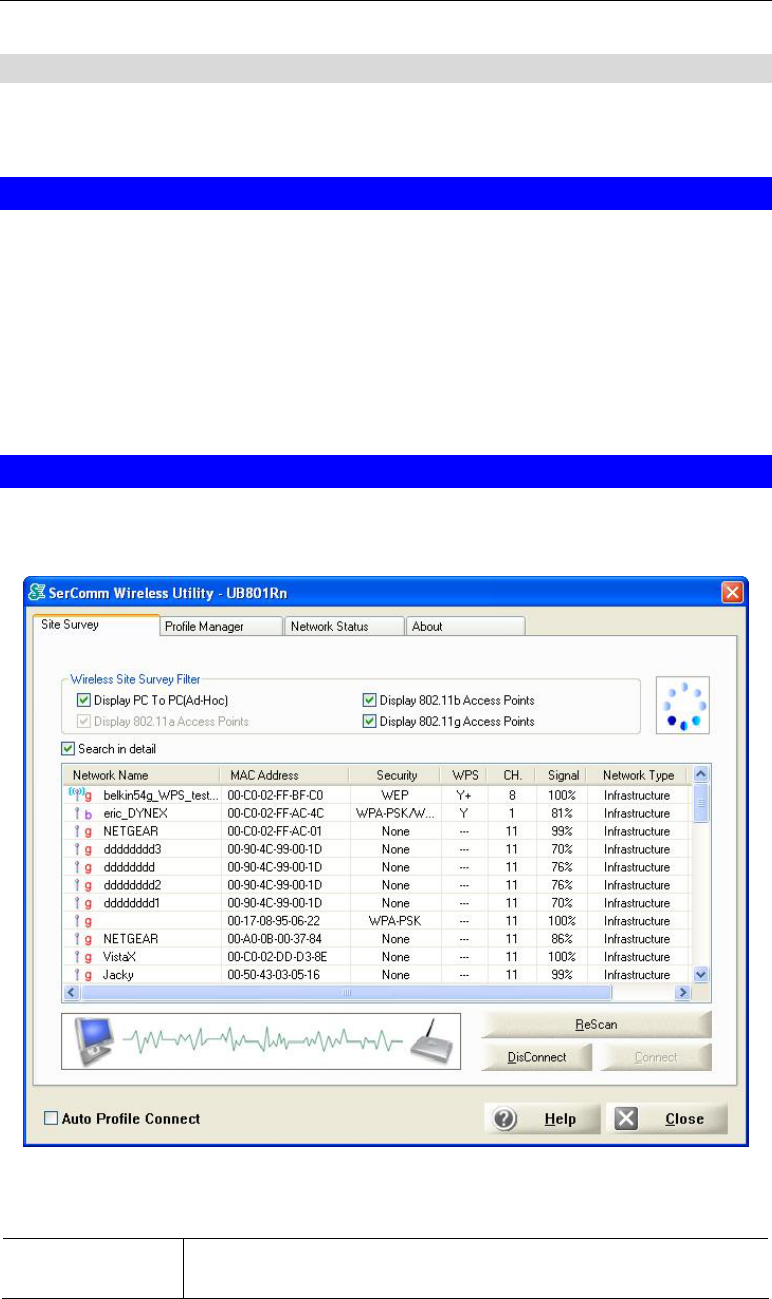The image size is (772, 1299).
Task: Click the horizontal scrollbar right arrow
Action: coord(684,993)
